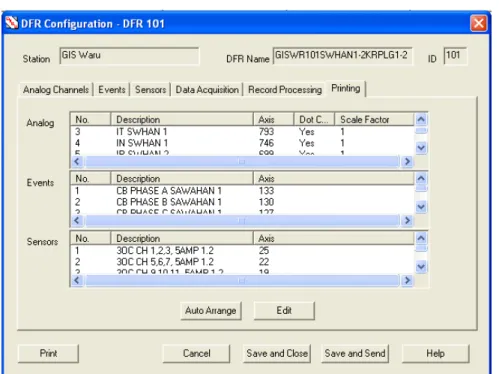Click the Sensors list Axis column header
Image resolution: width=499 pixels, height=374 pixels.
tap(333, 238)
